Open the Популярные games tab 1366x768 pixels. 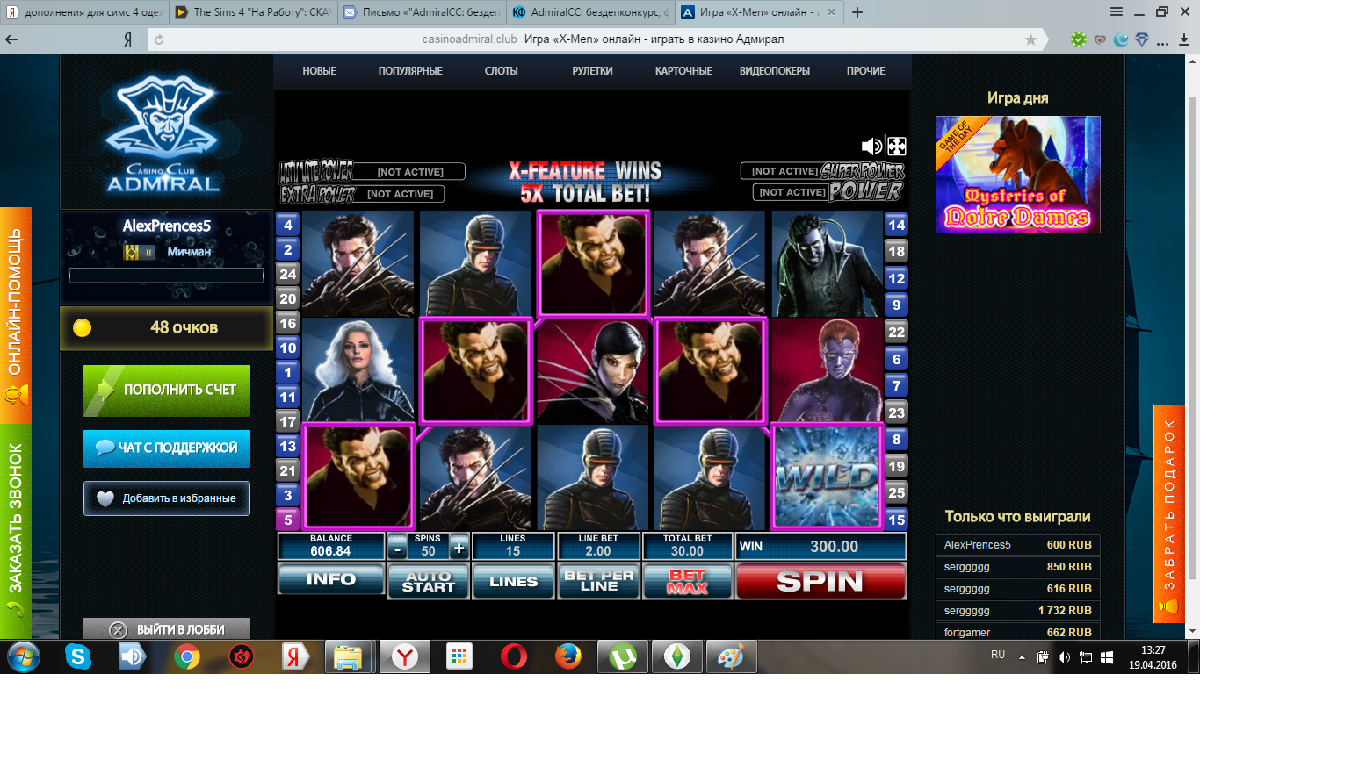tap(410, 72)
